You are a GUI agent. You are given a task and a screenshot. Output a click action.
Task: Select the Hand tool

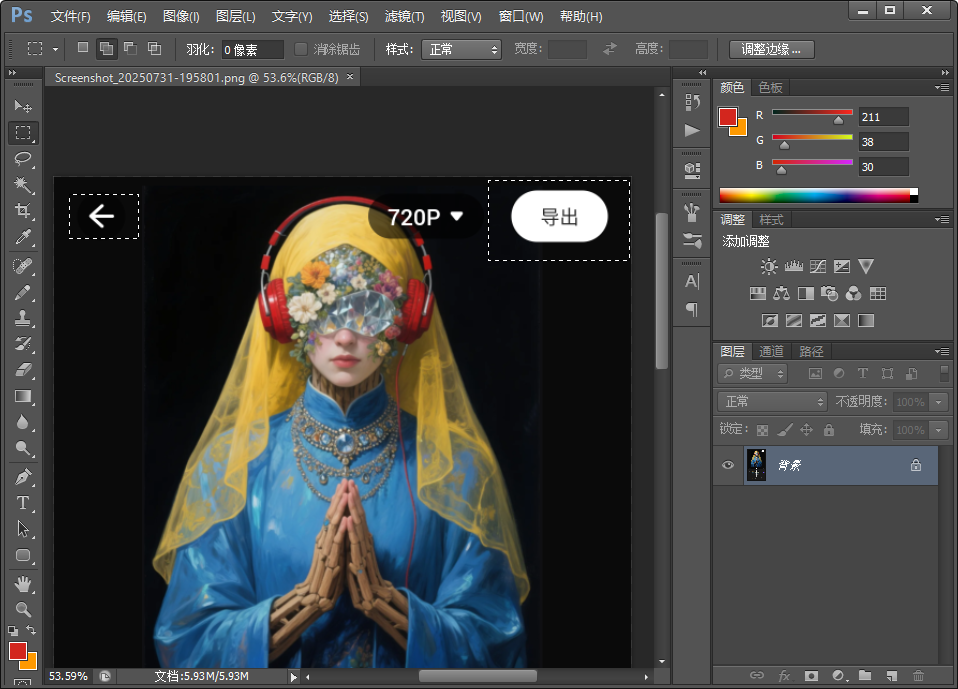[x=22, y=583]
